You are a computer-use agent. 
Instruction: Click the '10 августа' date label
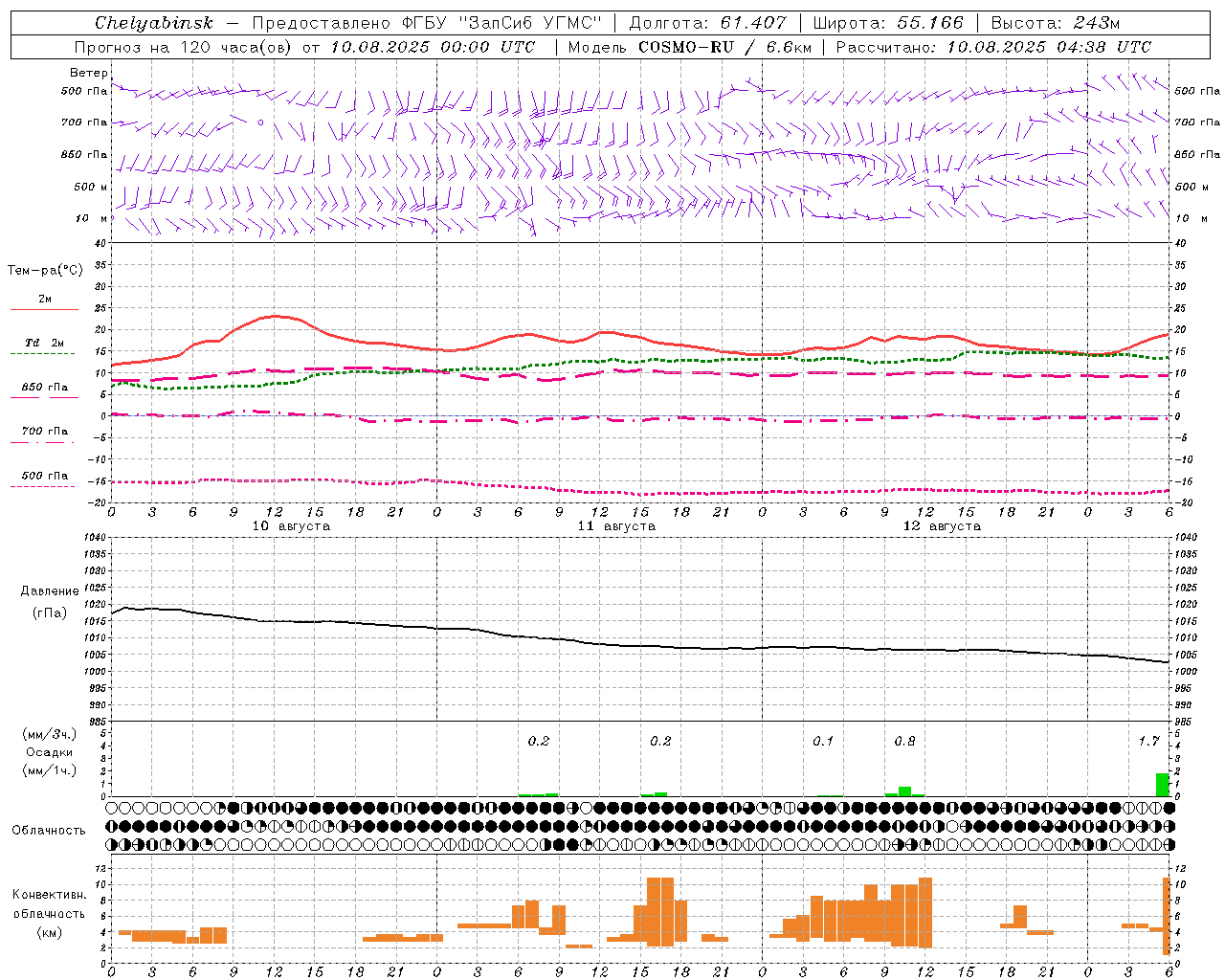pos(291,526)
